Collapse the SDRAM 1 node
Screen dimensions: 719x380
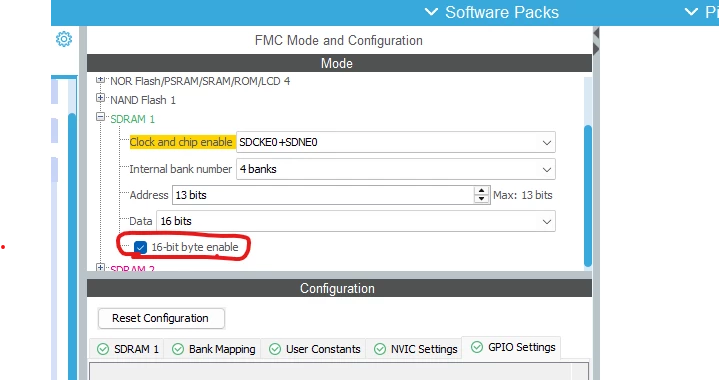(100, 117)
